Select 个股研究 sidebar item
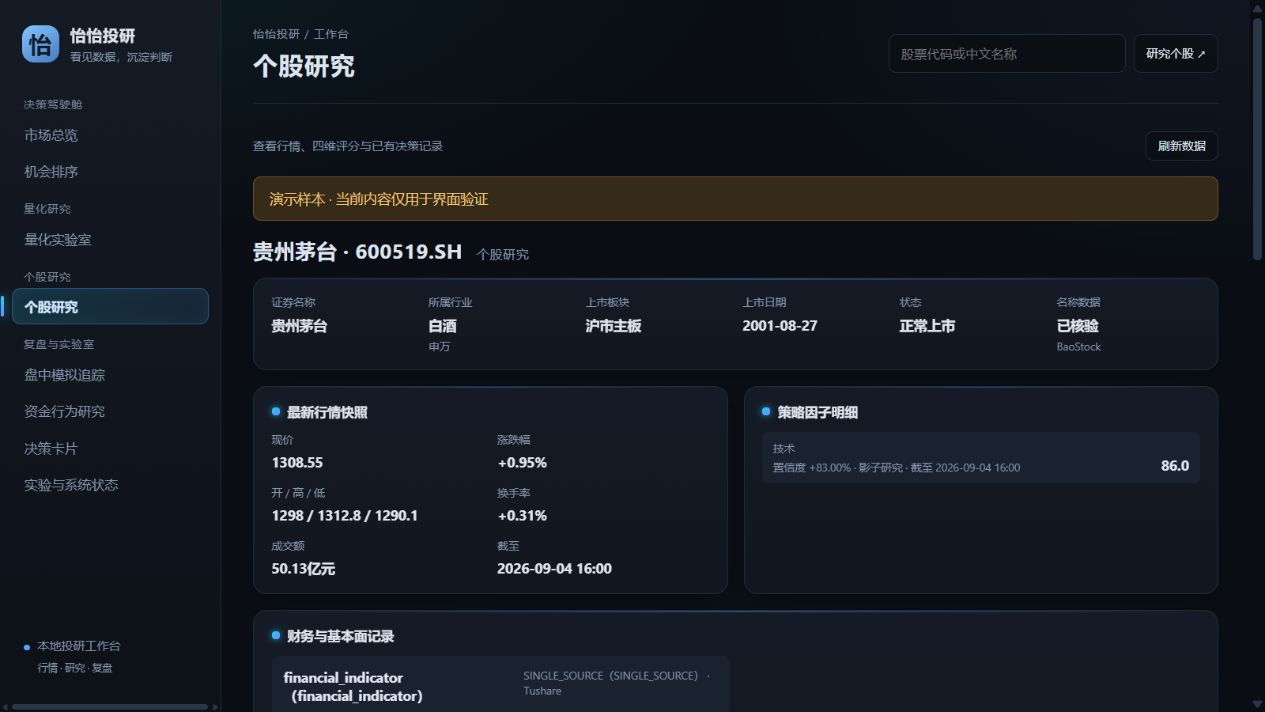 [110, 307]
